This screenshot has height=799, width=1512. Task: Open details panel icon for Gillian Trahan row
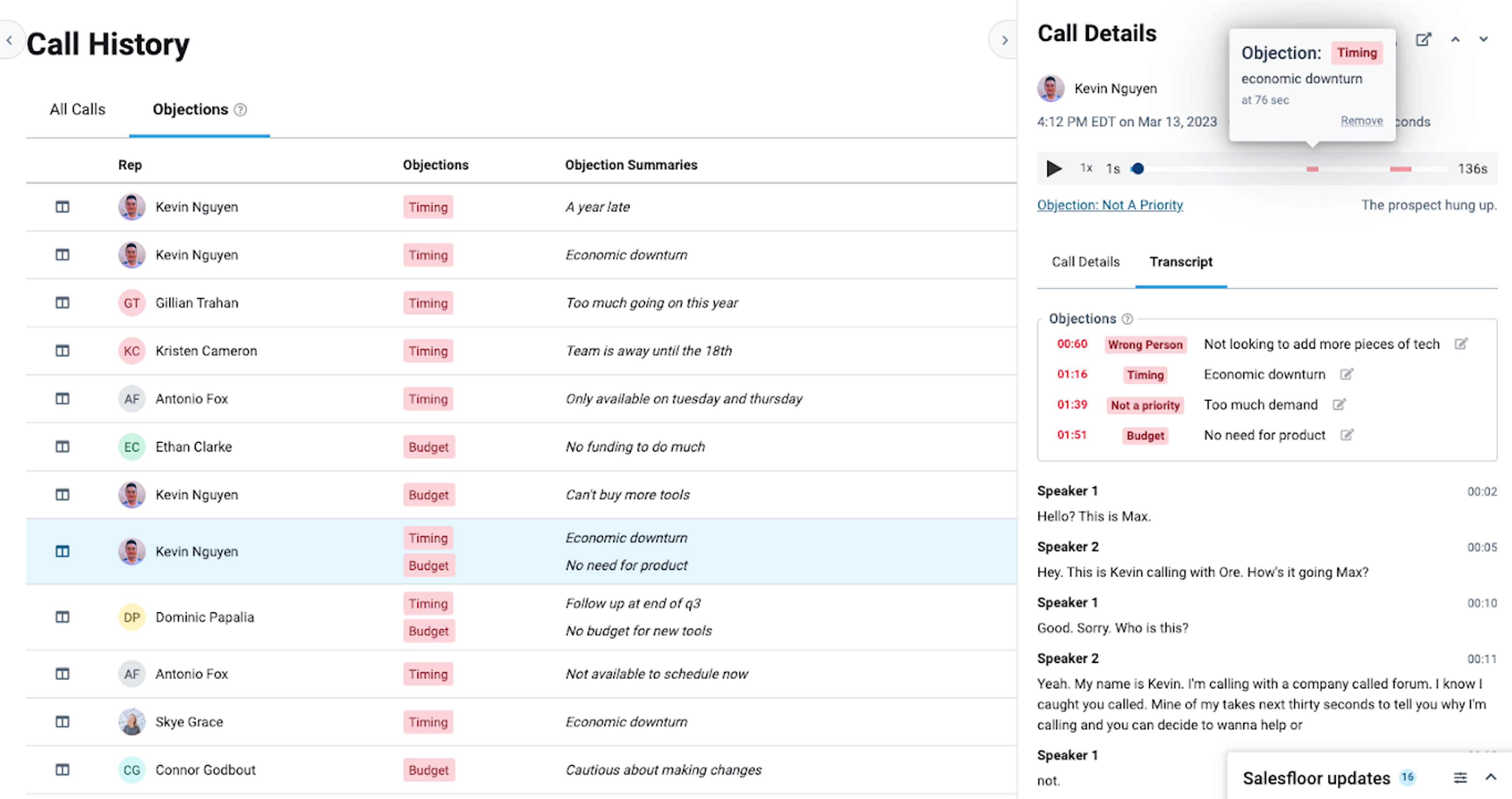tap(62, 303)
